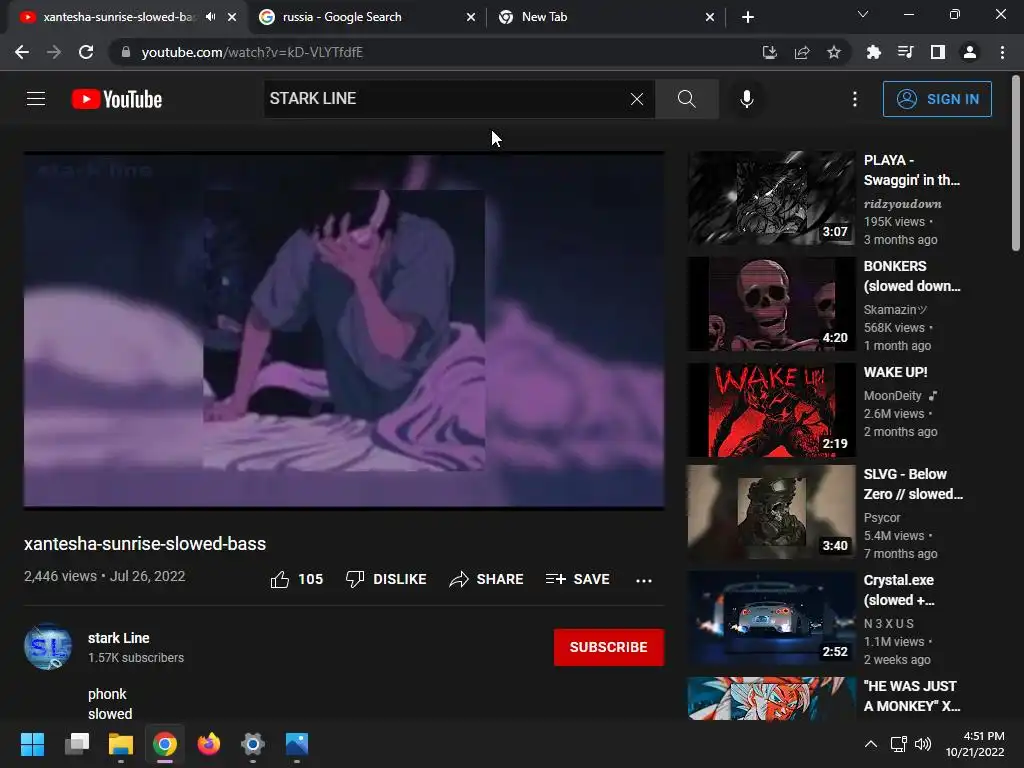Open YouTube settings three-dot menu
Screen dimensions: 1024x768
(854, 99)
